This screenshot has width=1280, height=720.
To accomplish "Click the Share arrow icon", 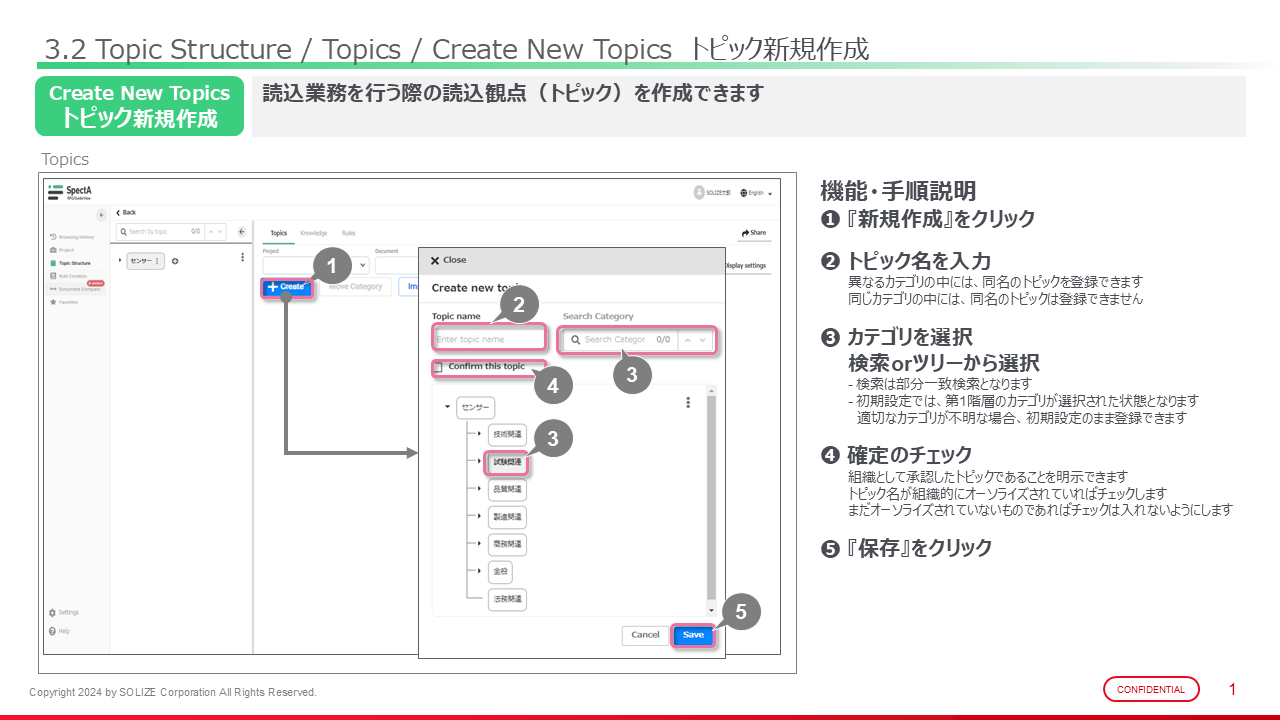I will [x=746, y=233].
